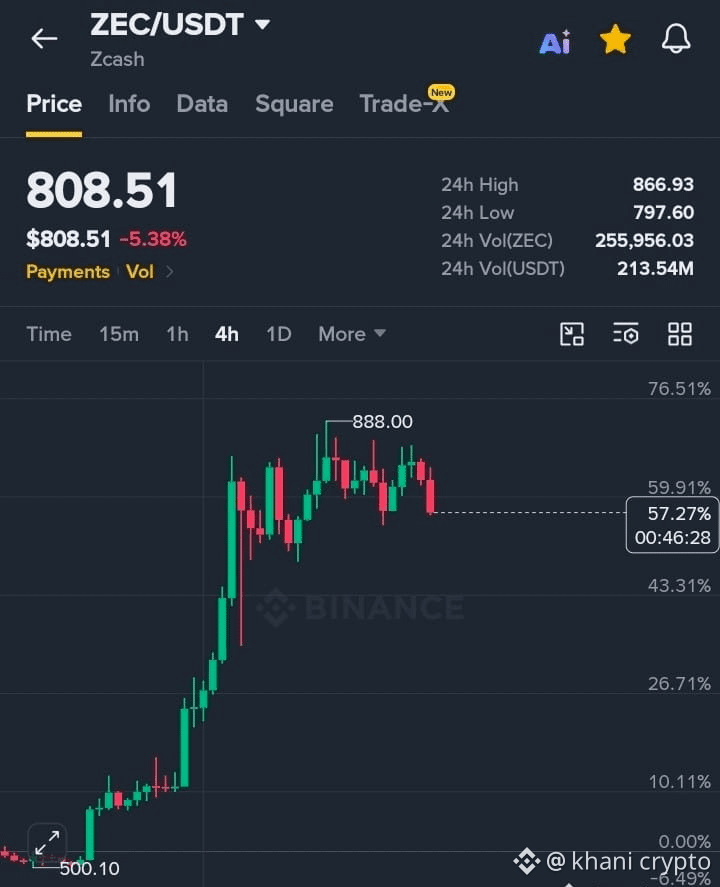Image resolution: width=720 pixels, height=887 pixels.
Task: Click the 24h Low label
Action: (477, 213)
